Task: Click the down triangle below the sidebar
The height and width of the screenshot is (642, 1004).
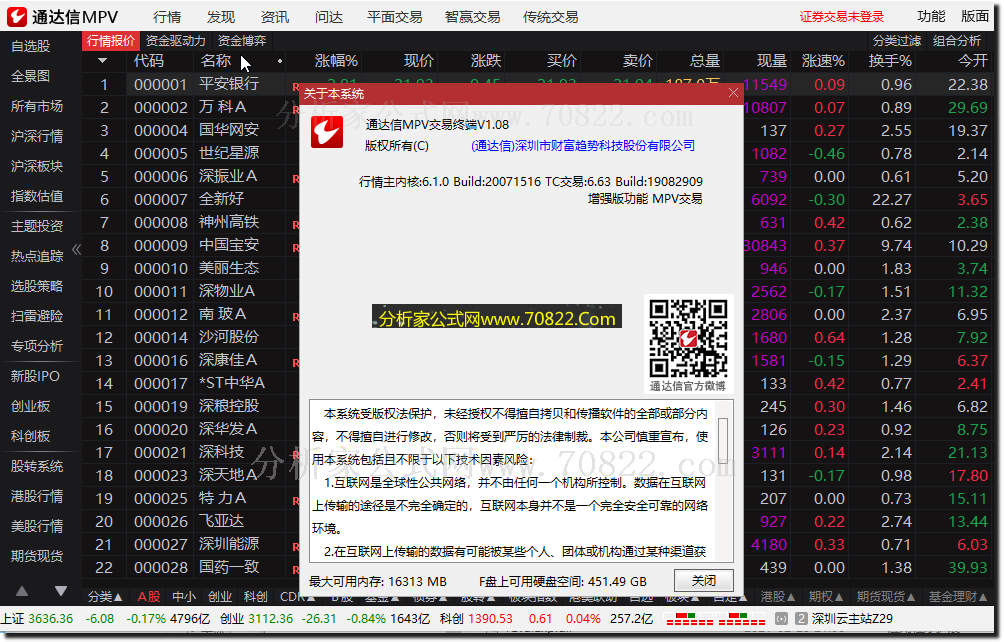Action: (x=61, y=591)
